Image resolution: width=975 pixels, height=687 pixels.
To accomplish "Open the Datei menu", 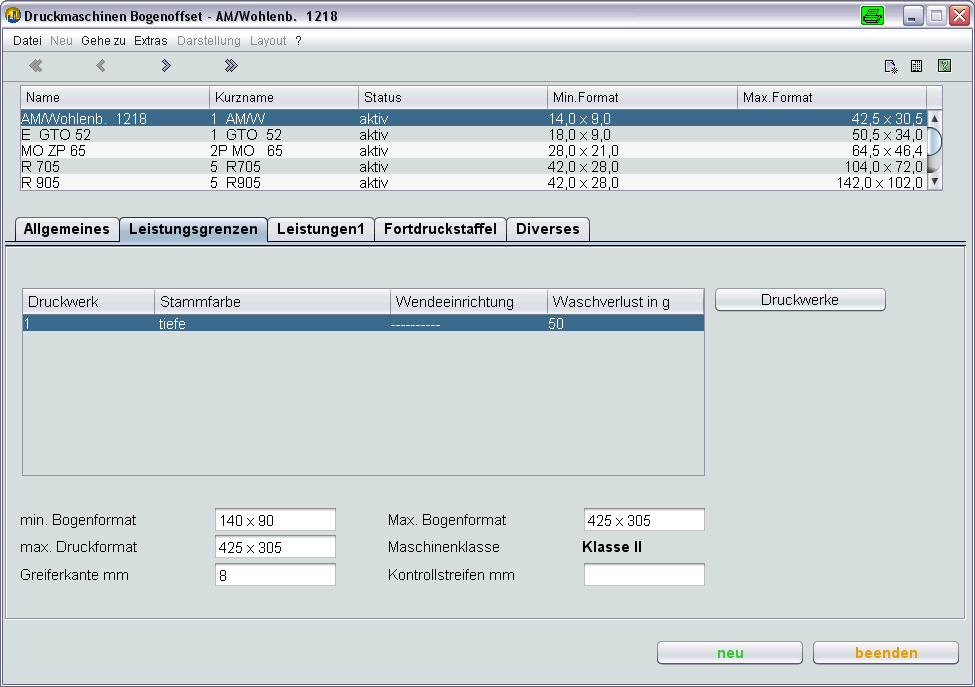I will coord(27,41).
